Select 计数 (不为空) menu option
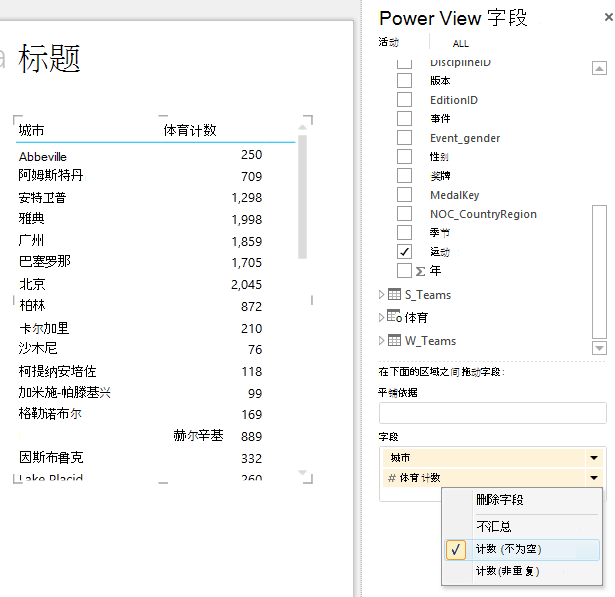 (x=522, y=549)
